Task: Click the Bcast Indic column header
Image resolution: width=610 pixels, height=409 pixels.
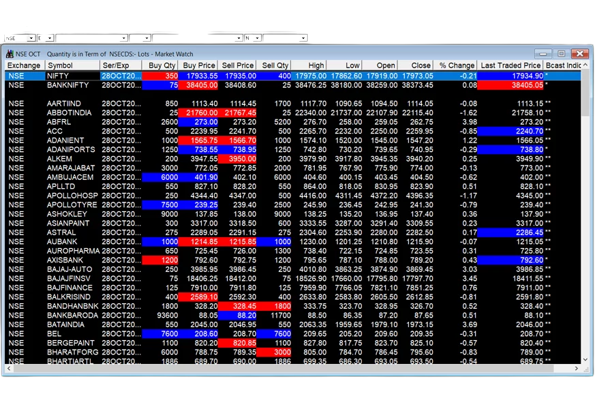Action: coord(563,65)
